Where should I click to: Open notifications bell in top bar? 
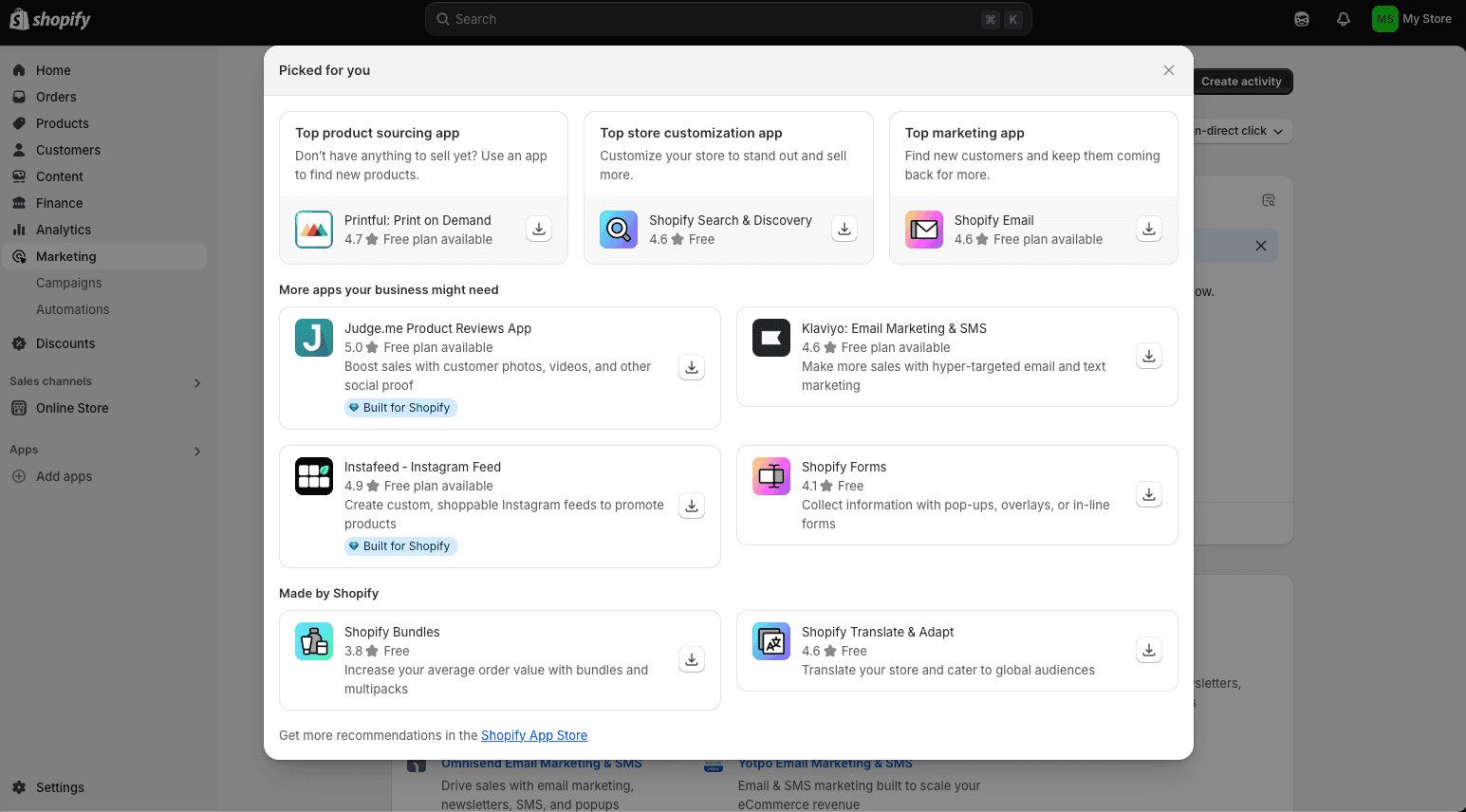(1344, 19)
